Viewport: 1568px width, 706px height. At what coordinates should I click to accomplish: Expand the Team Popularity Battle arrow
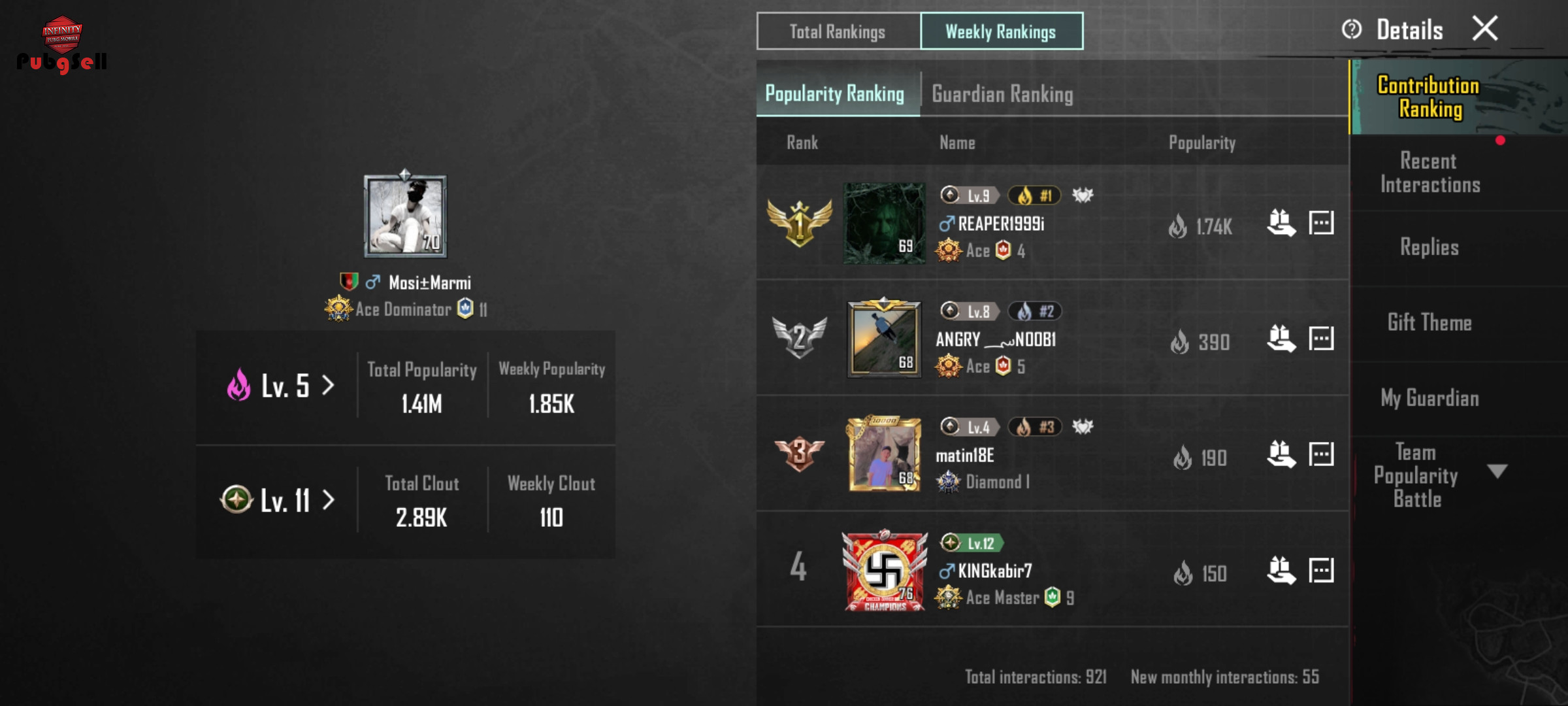[1497, 471]
